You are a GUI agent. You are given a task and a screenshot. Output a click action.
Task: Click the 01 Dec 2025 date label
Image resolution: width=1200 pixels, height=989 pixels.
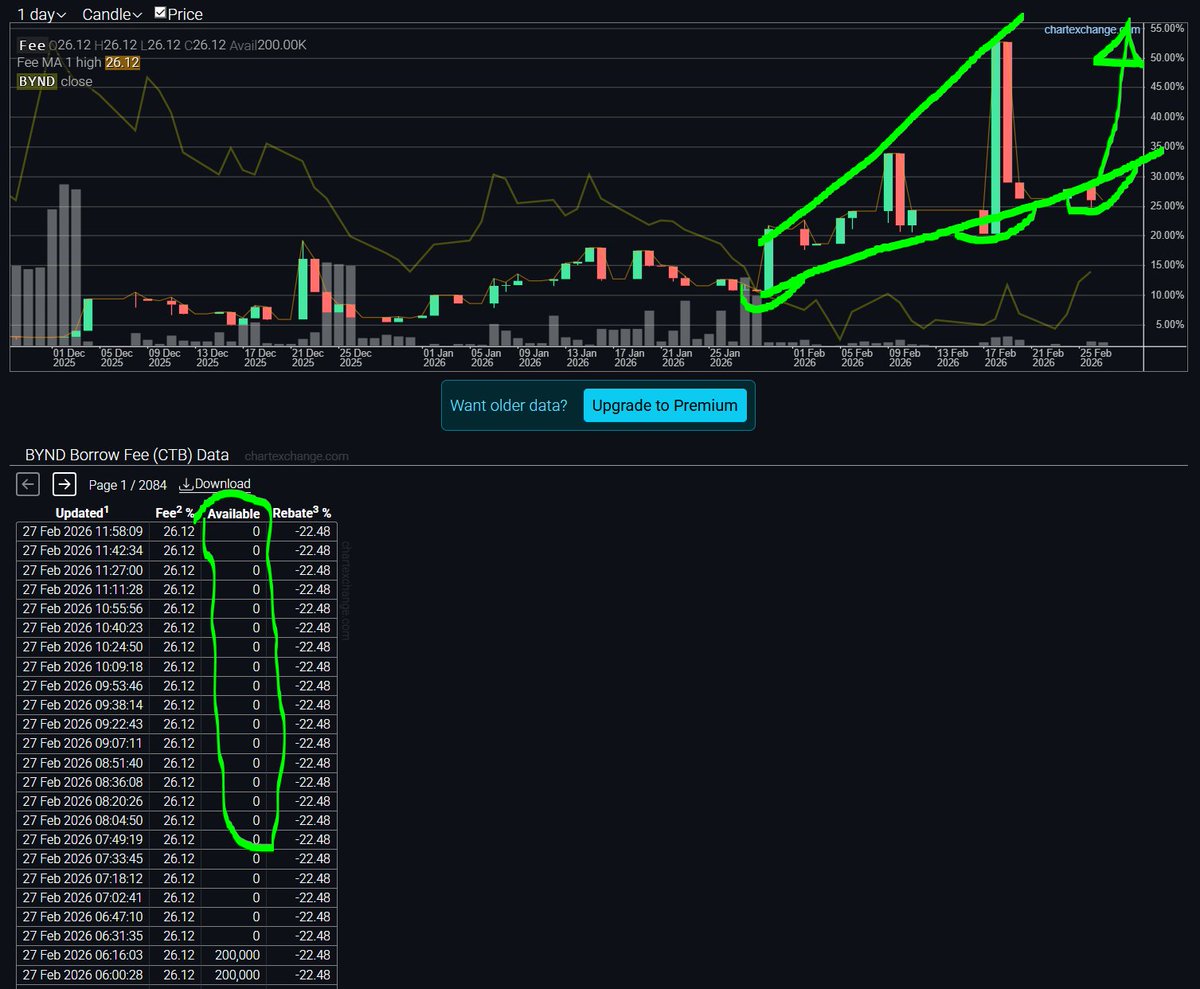[x=69, y=358]
